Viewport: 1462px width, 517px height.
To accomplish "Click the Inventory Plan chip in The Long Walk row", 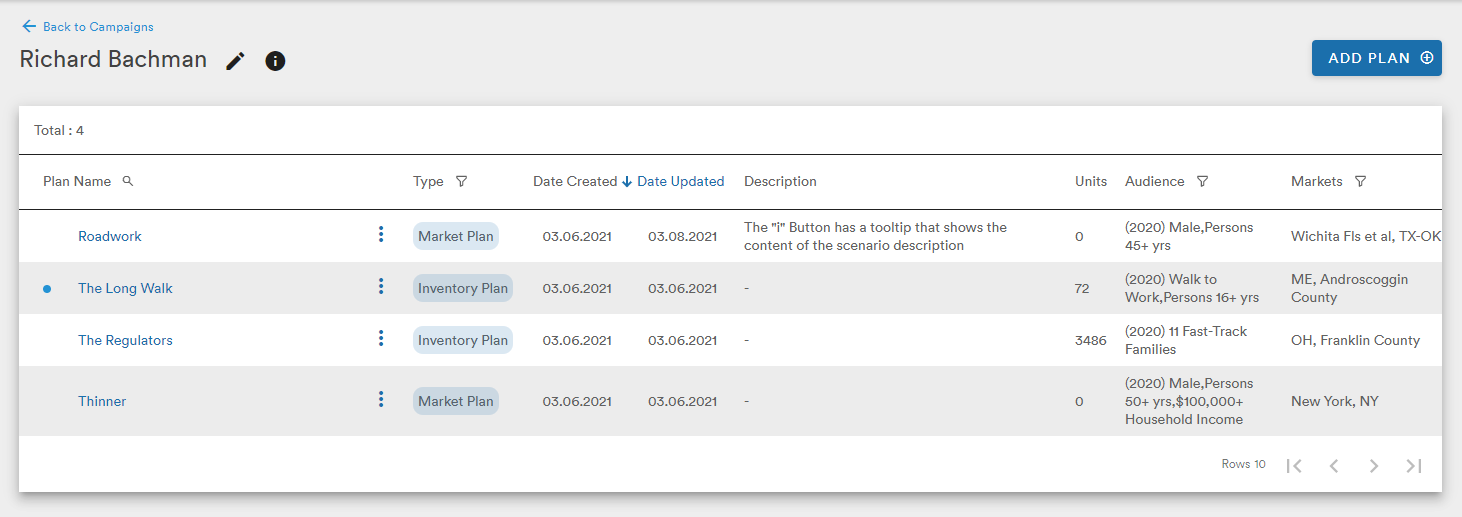I will tap(463, 288).
